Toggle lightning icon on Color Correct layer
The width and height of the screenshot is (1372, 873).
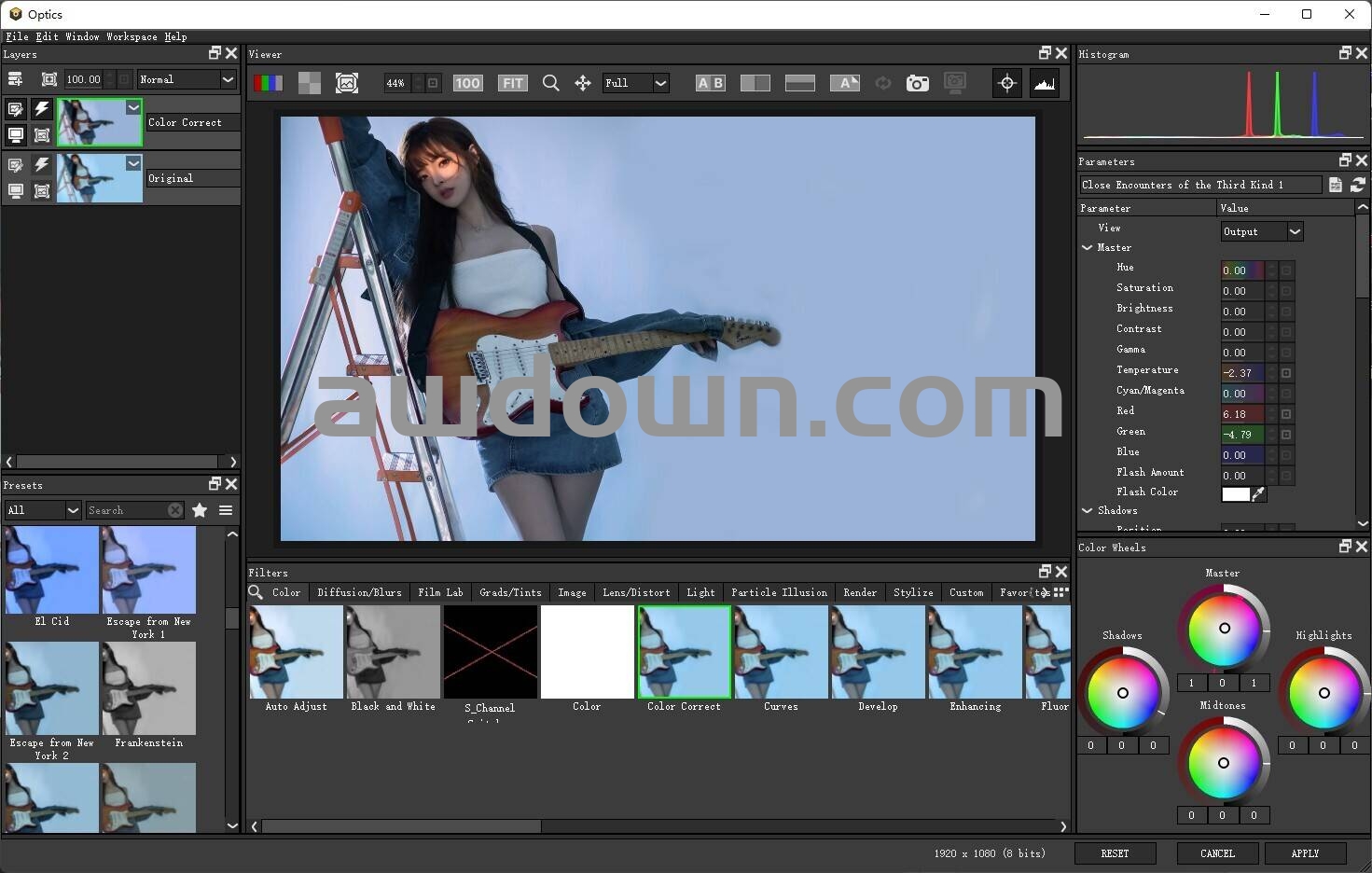(42, 109)
